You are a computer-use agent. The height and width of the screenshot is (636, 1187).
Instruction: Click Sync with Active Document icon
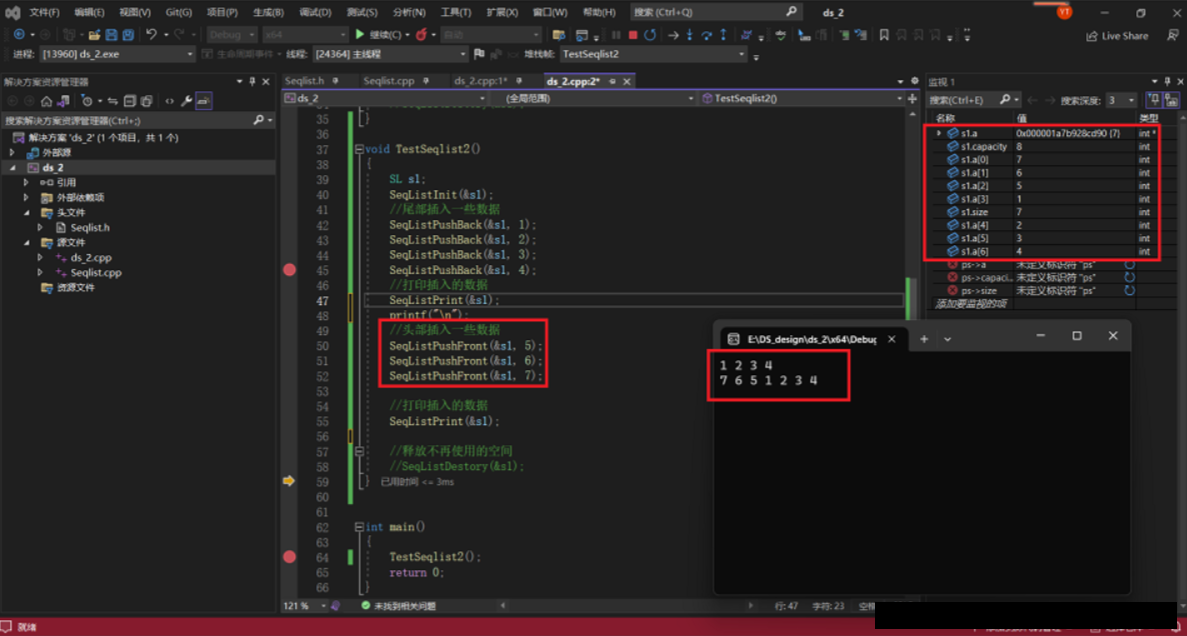[113, 101]
